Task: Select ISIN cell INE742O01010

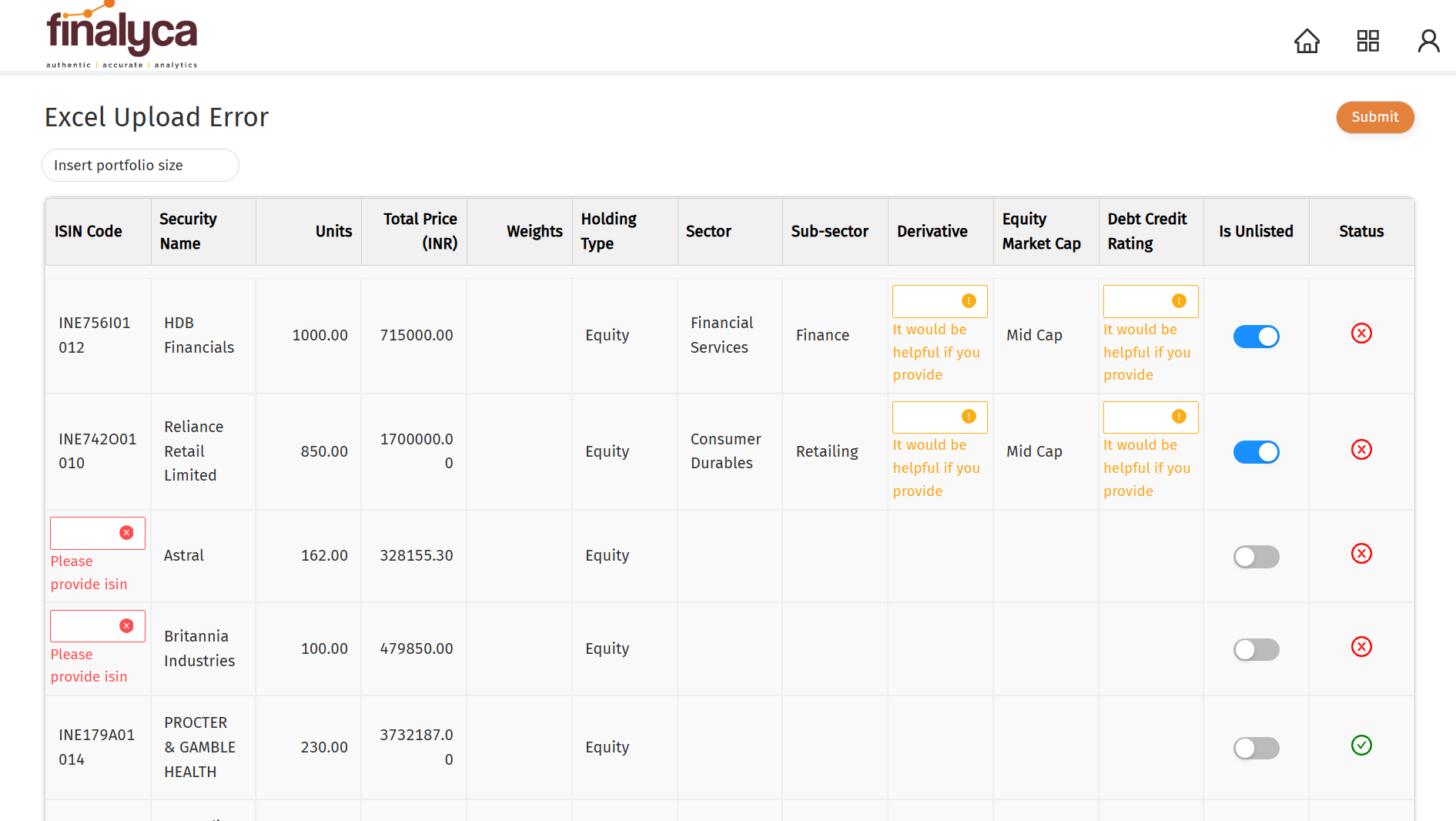Action: coord(97,451)
